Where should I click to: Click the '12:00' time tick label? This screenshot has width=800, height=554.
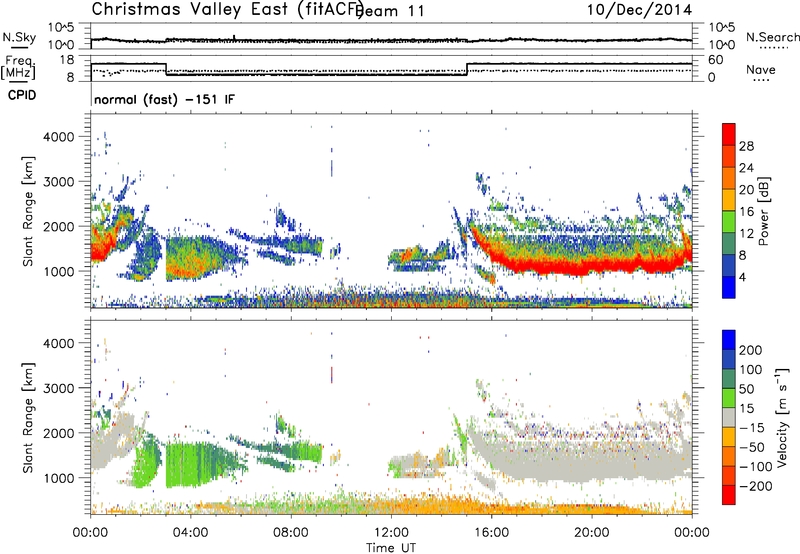tap(391, 533)
